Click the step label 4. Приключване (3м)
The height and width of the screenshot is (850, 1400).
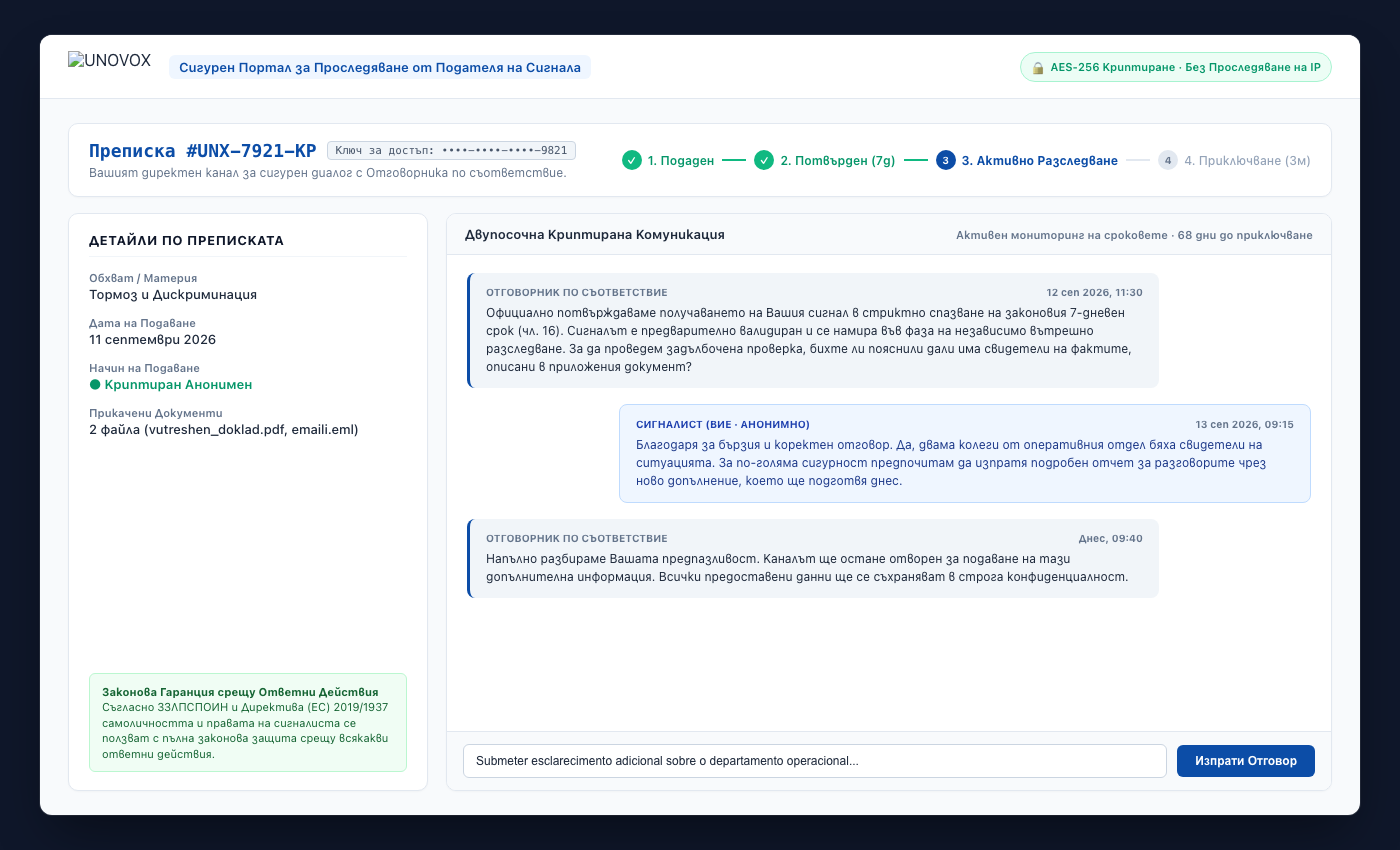1247,161
